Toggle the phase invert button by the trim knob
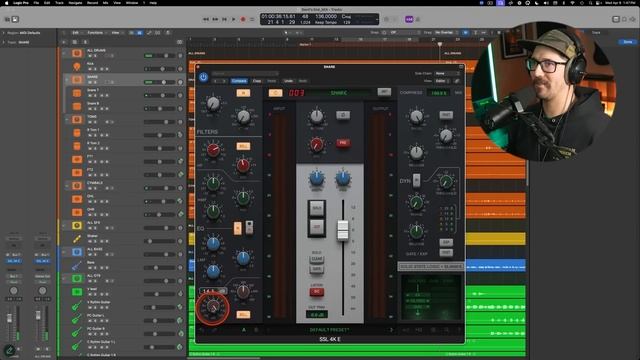 343,115
